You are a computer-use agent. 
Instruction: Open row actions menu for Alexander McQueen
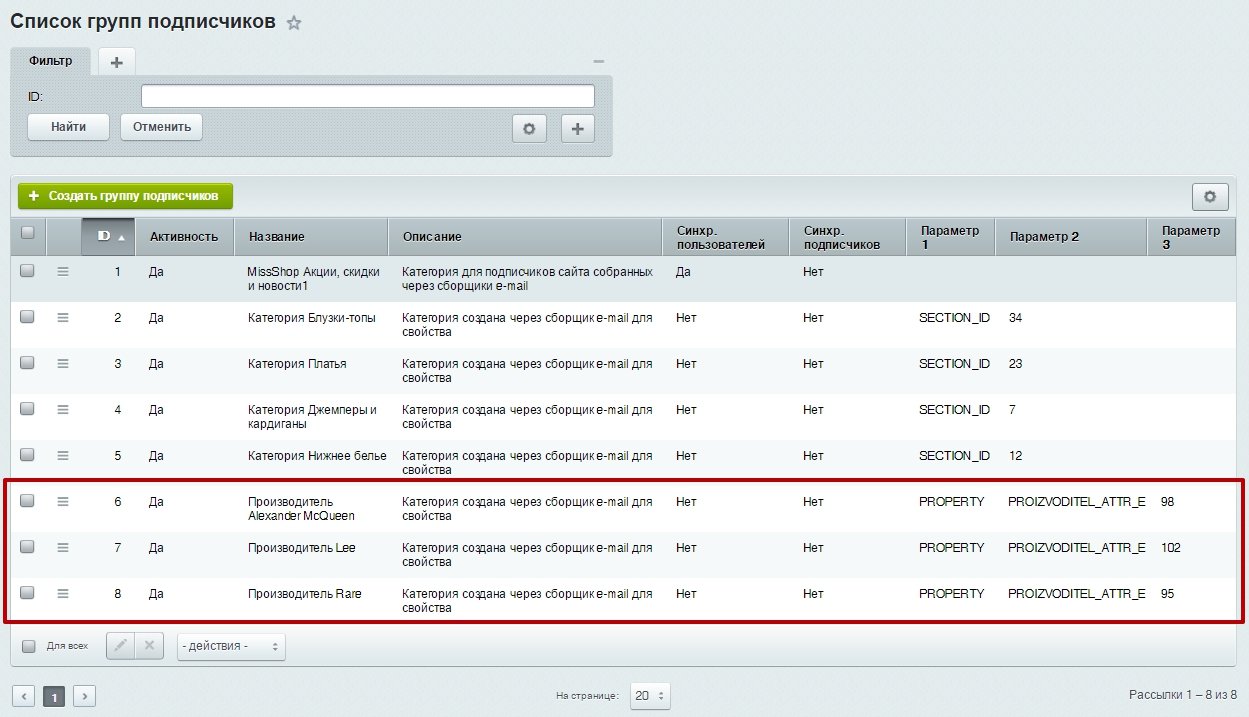(63, 501)
